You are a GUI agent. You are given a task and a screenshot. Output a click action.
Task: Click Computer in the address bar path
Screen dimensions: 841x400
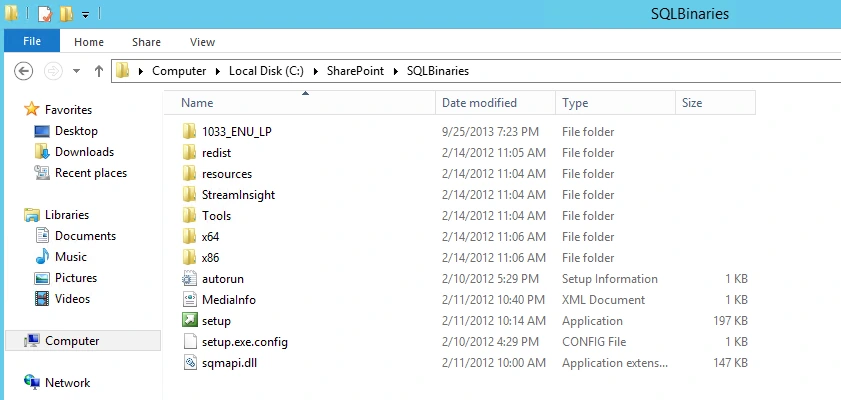pos(179,71)
